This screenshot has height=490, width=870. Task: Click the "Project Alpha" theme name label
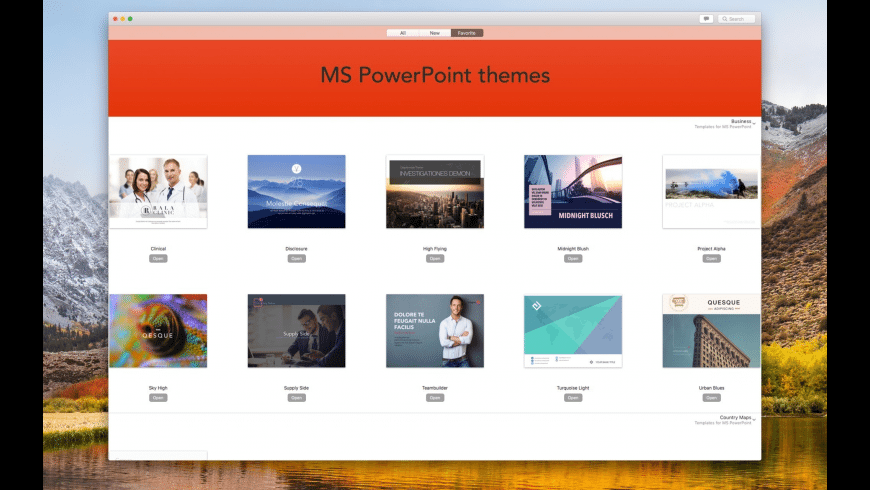tap(711, 249)
